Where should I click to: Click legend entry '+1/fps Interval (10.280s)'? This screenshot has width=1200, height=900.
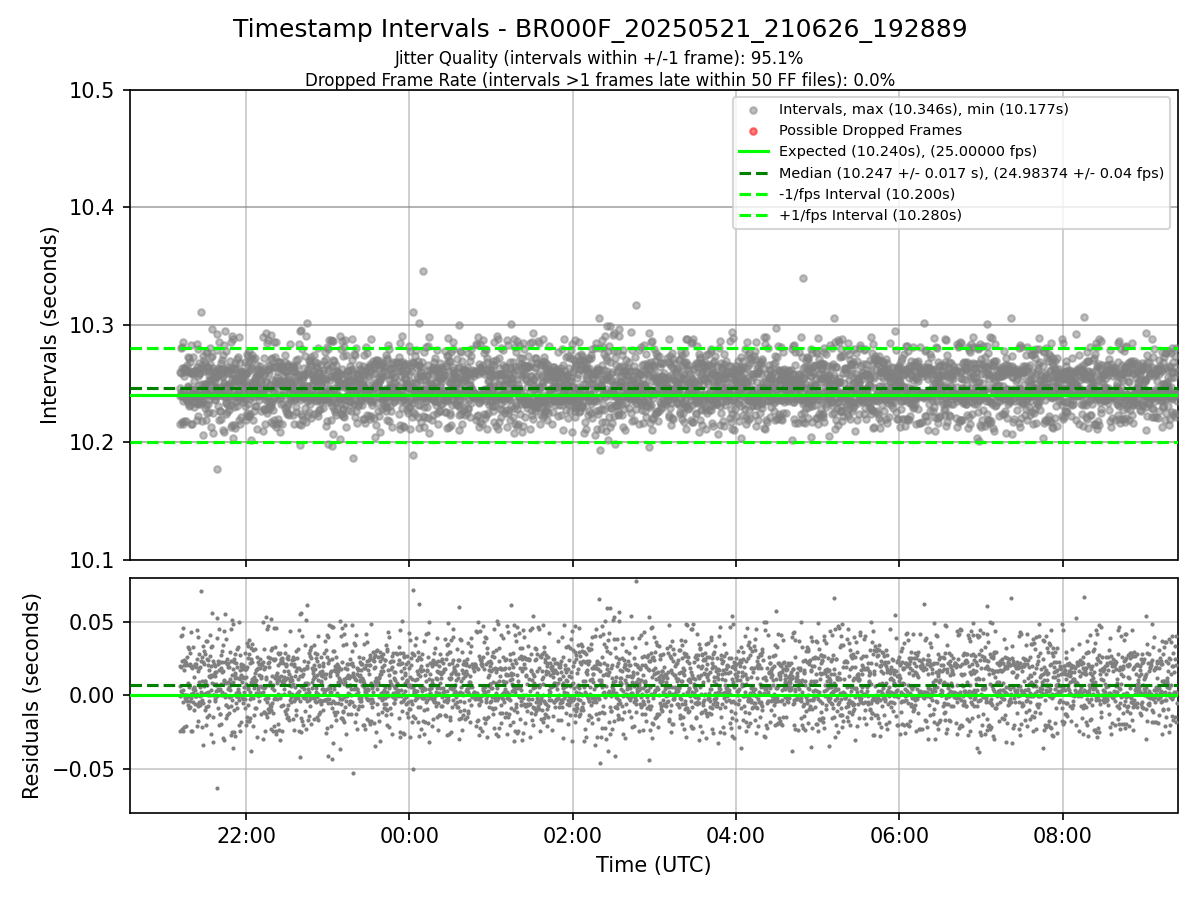[870, 215]
